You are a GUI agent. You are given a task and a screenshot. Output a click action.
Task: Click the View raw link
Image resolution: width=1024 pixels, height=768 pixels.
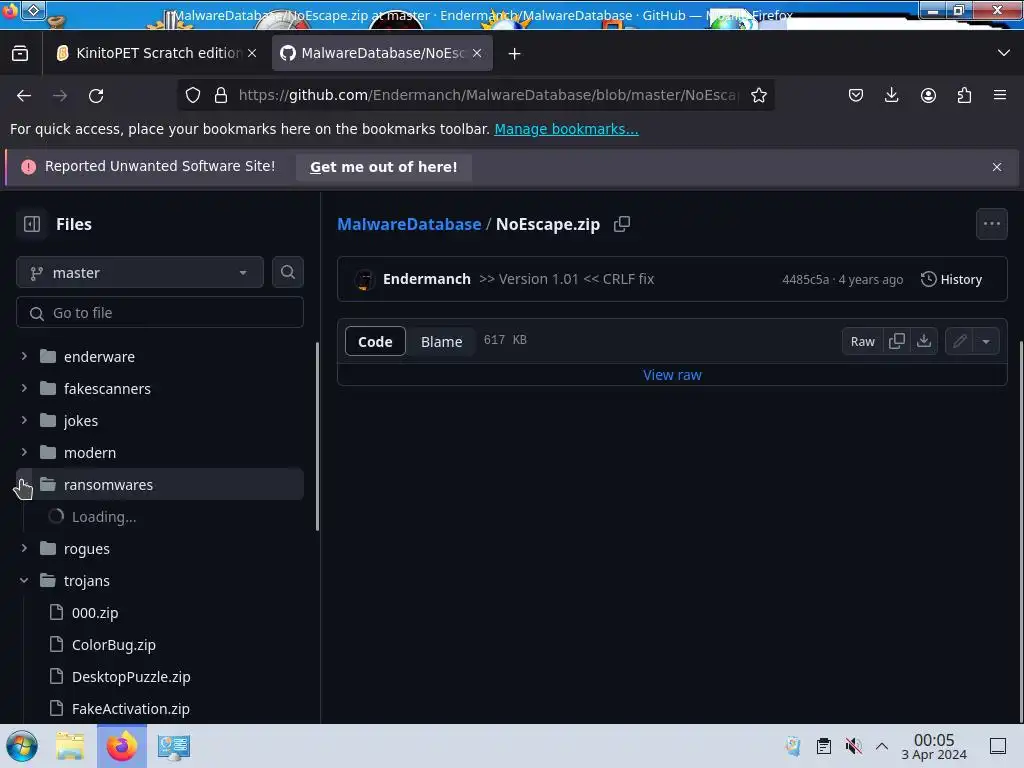point(672,375)
